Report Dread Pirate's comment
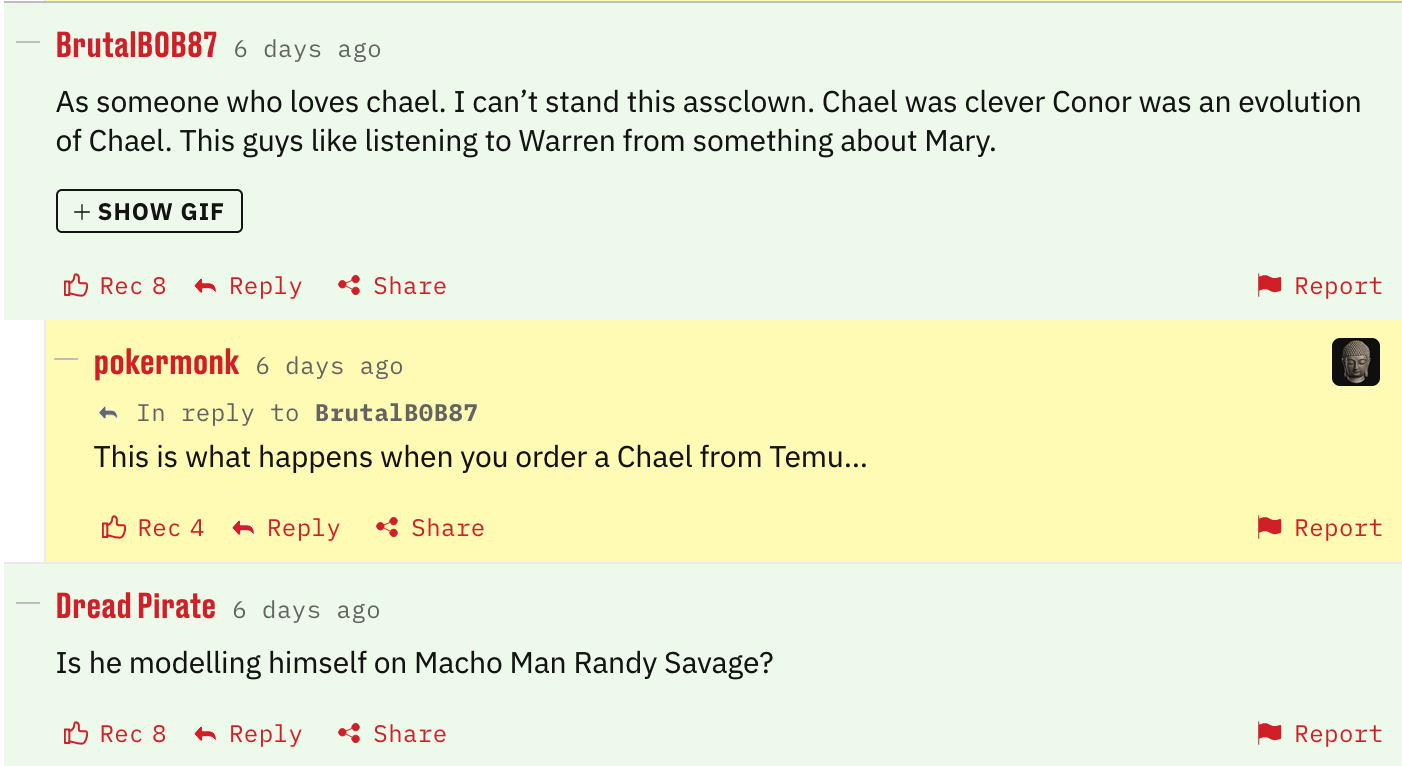The width and height of the screenshot is (1402, 766). point(1319,734)
